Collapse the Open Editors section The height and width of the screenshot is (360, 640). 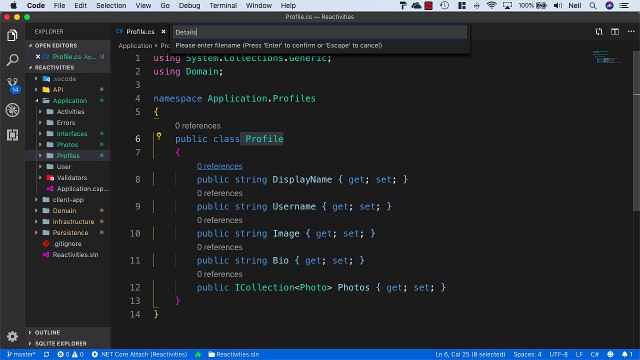coord(56,45)
